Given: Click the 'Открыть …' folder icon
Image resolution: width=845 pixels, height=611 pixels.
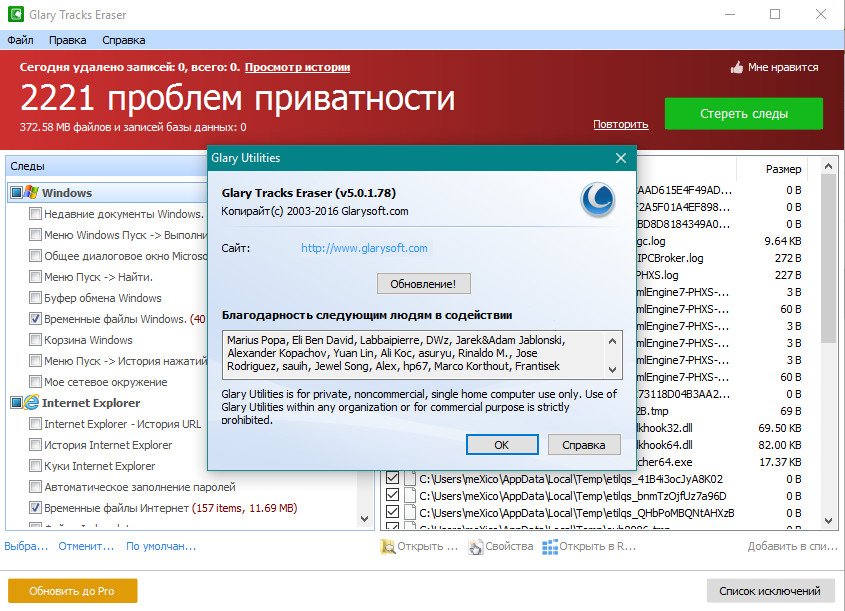Looking at the screenshot, I should coord(387,546).
